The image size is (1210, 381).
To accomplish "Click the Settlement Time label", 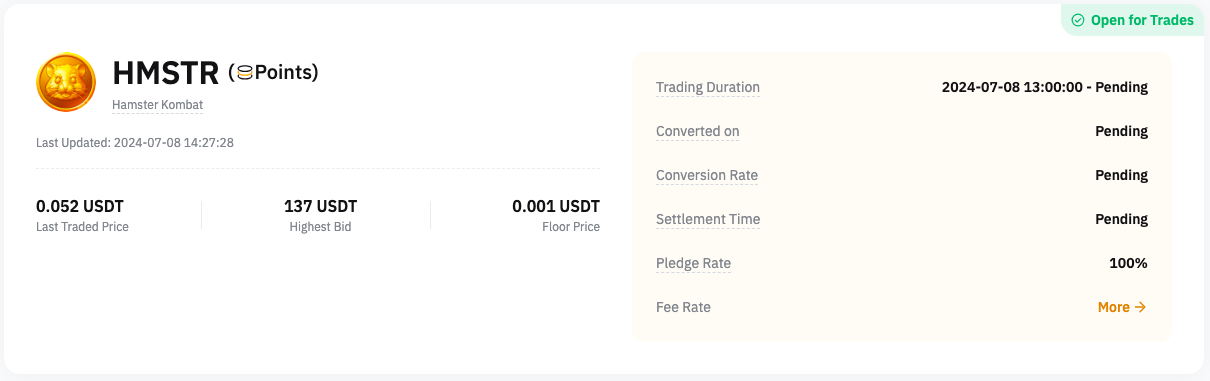I will [x=708, y=219].
